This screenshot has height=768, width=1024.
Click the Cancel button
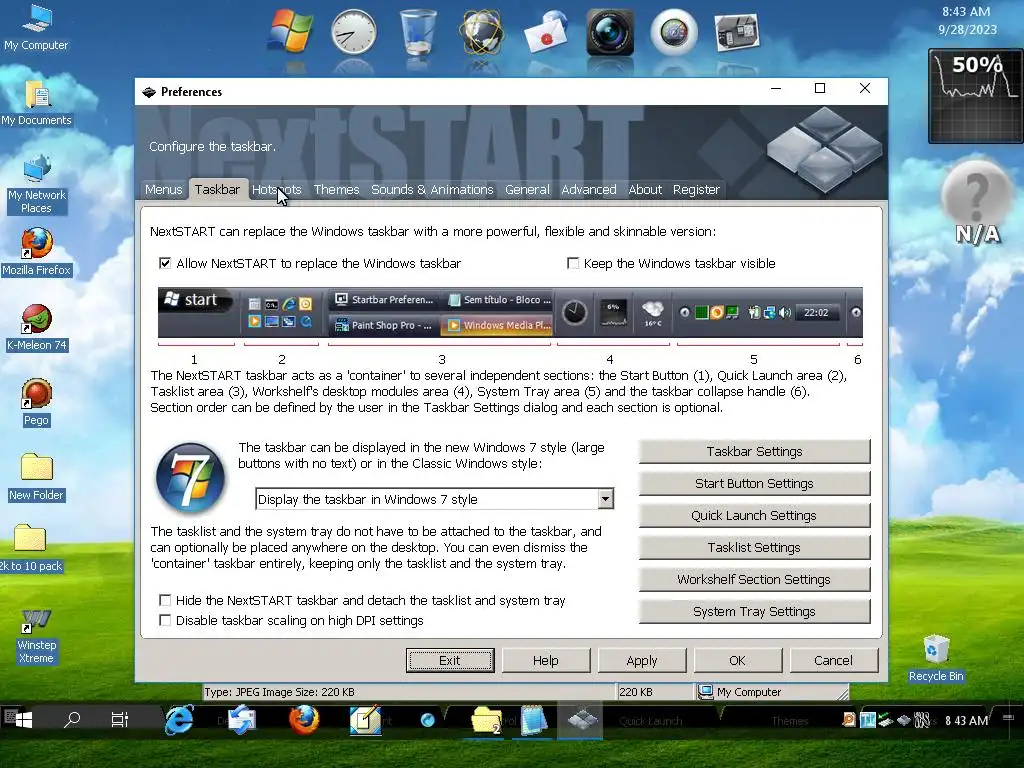click(833, 660)
